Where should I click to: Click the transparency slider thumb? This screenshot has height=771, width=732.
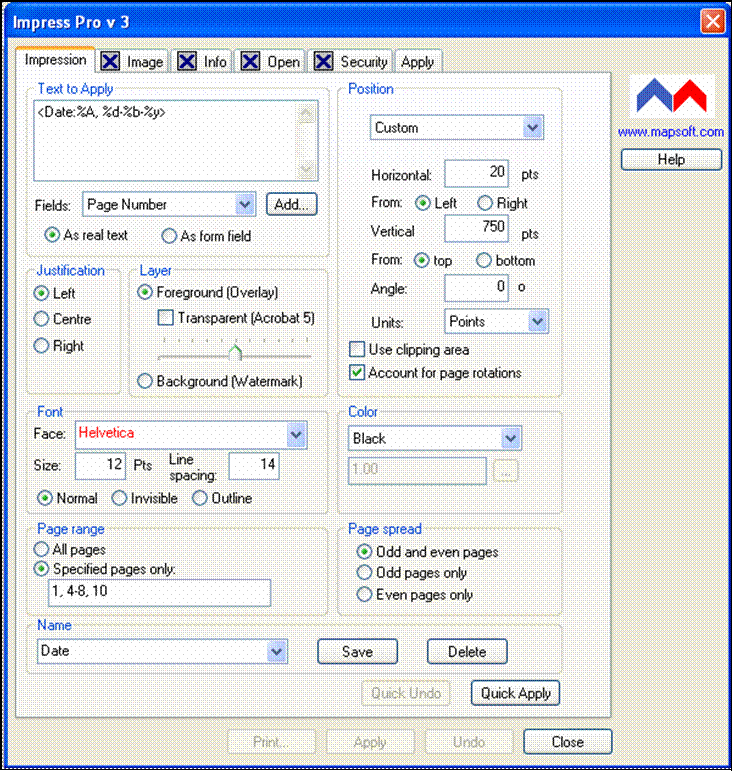235,352
